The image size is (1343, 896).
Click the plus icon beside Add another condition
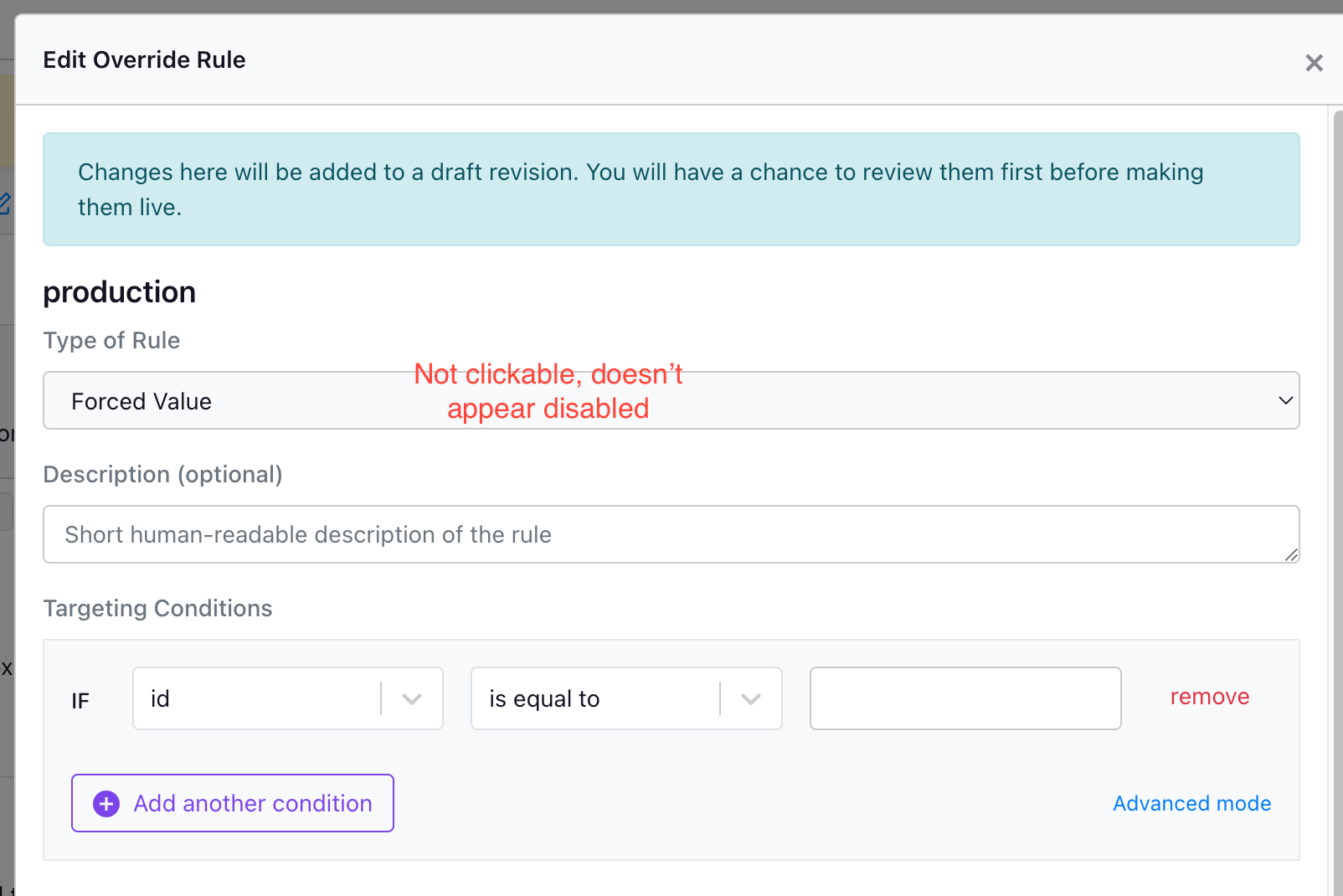(105, 803)
